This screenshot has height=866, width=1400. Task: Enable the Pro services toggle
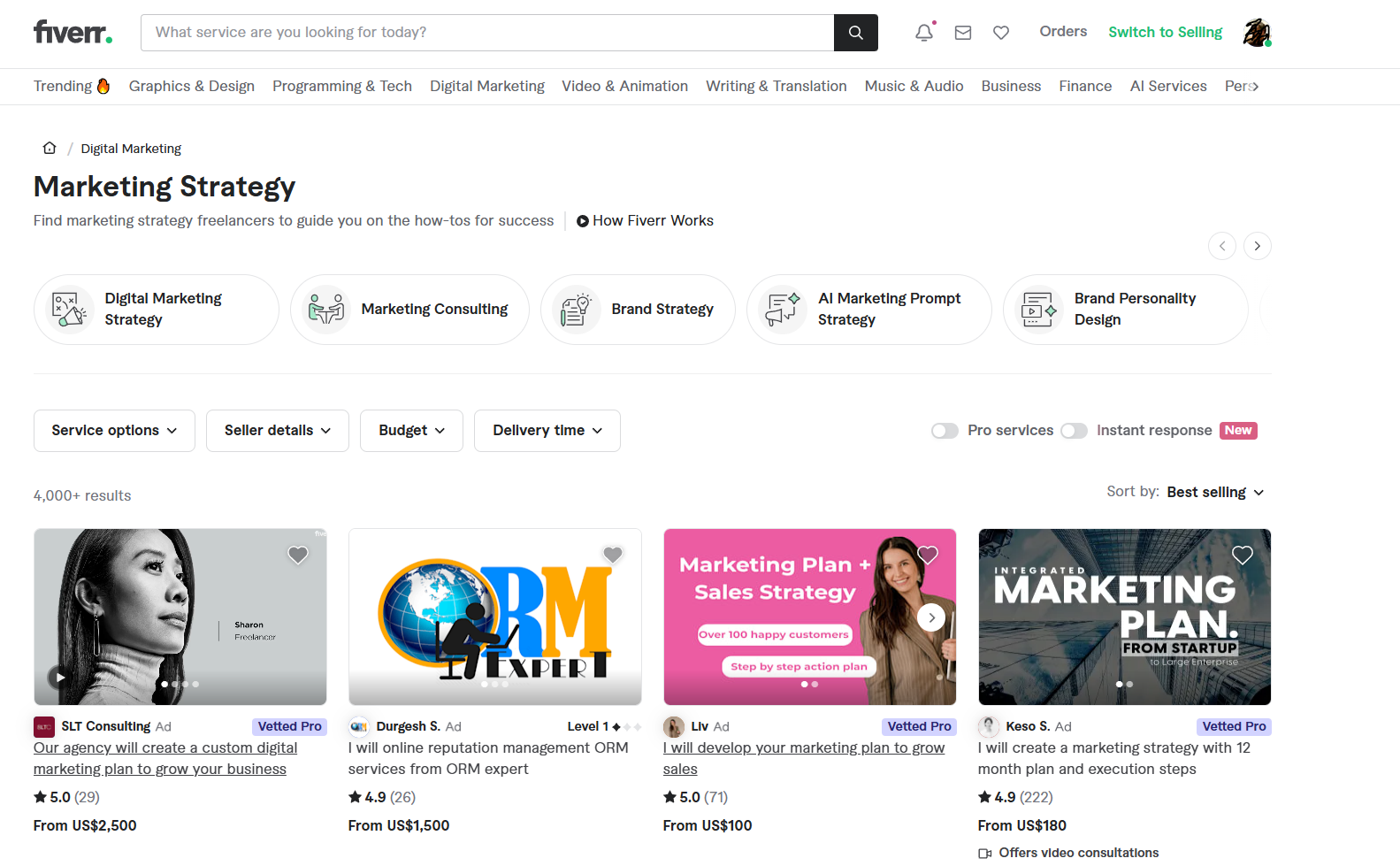945,431
